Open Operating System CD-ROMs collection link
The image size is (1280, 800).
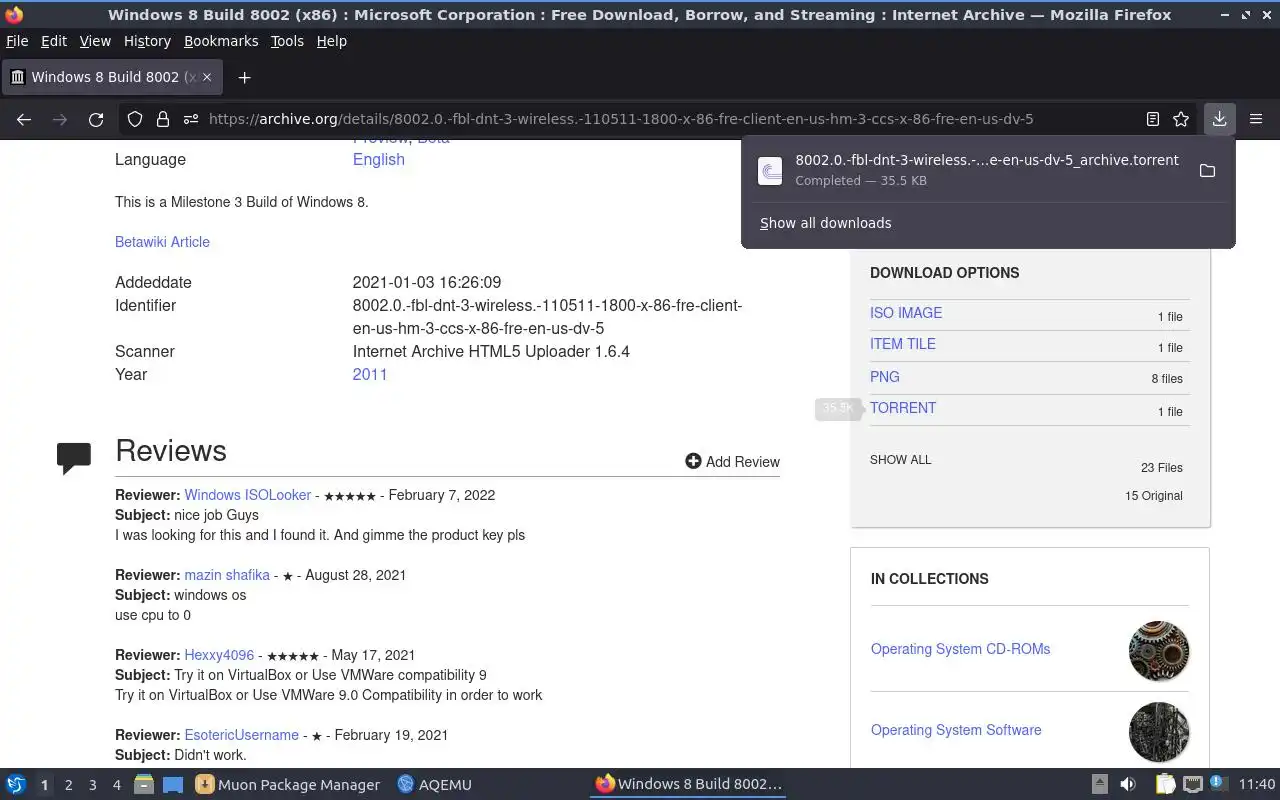960,649
